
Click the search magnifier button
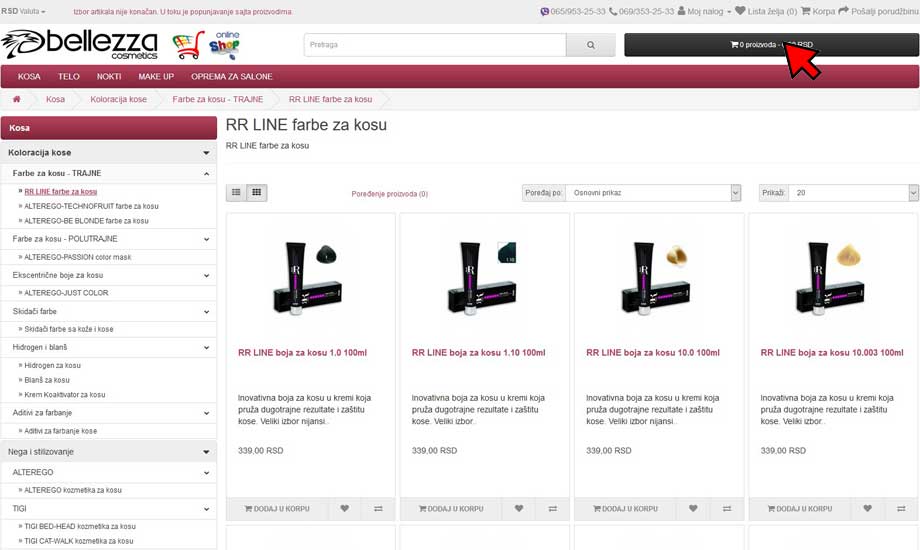pyautogui.click(x=590, y=45)
